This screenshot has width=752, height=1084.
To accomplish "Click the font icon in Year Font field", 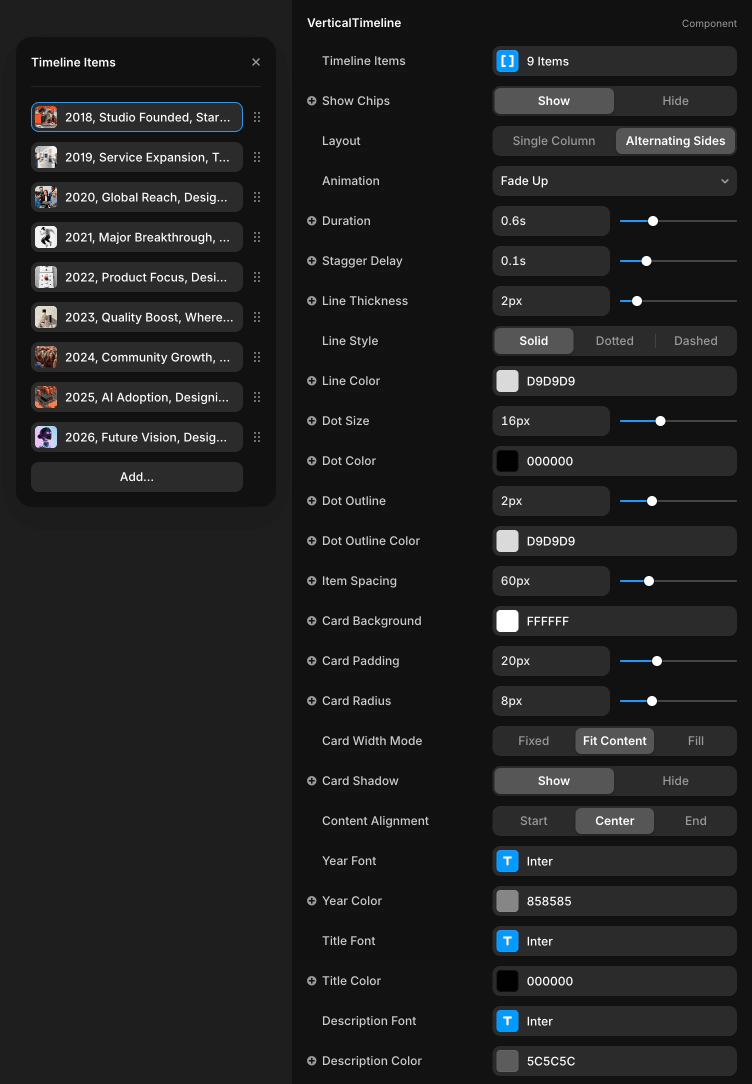I will click(508, 861).
